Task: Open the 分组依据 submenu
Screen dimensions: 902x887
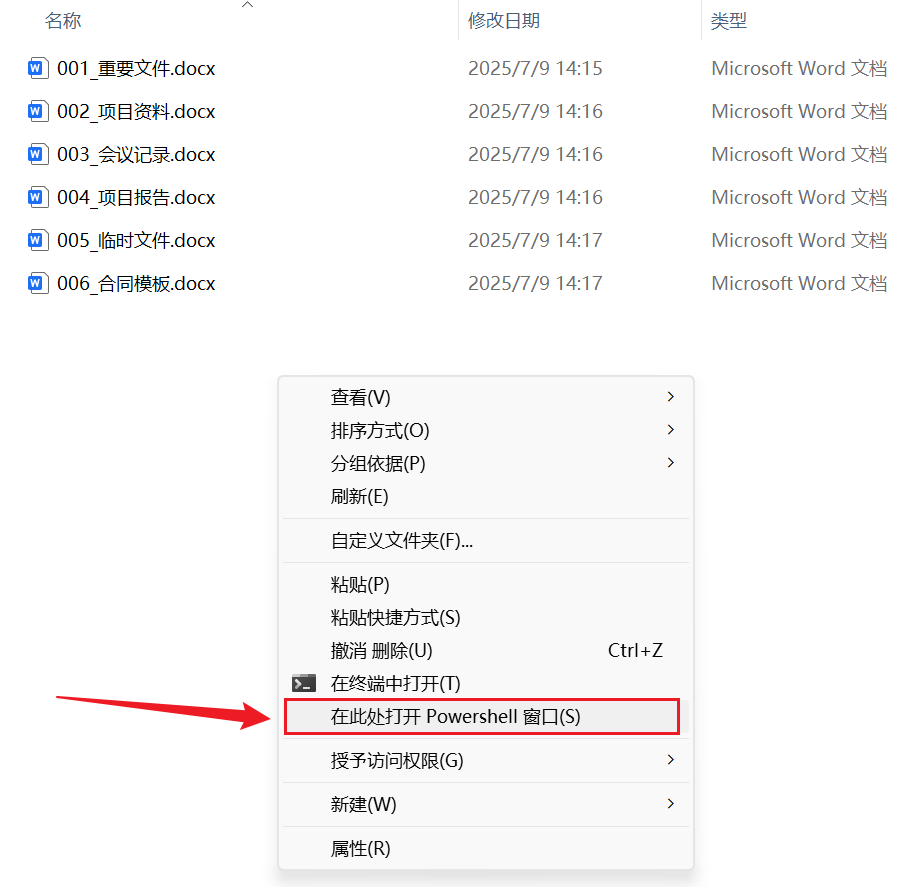Action: [670, 463]
